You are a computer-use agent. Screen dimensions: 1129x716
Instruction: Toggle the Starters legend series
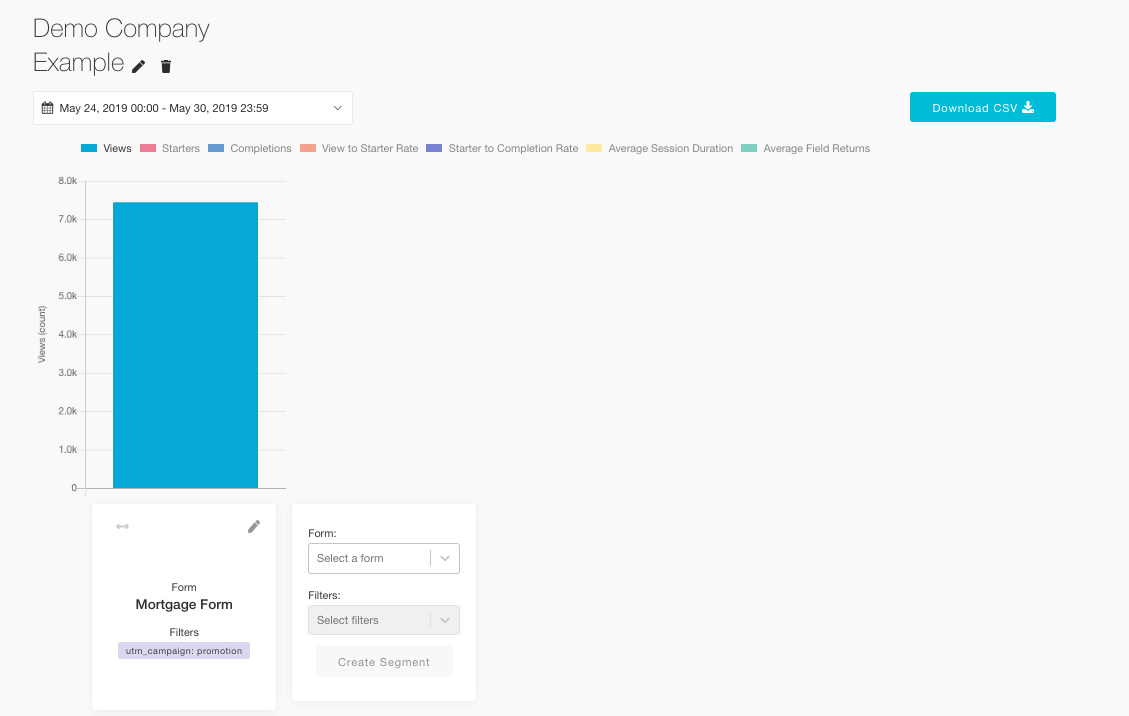(x=170, y=148)
